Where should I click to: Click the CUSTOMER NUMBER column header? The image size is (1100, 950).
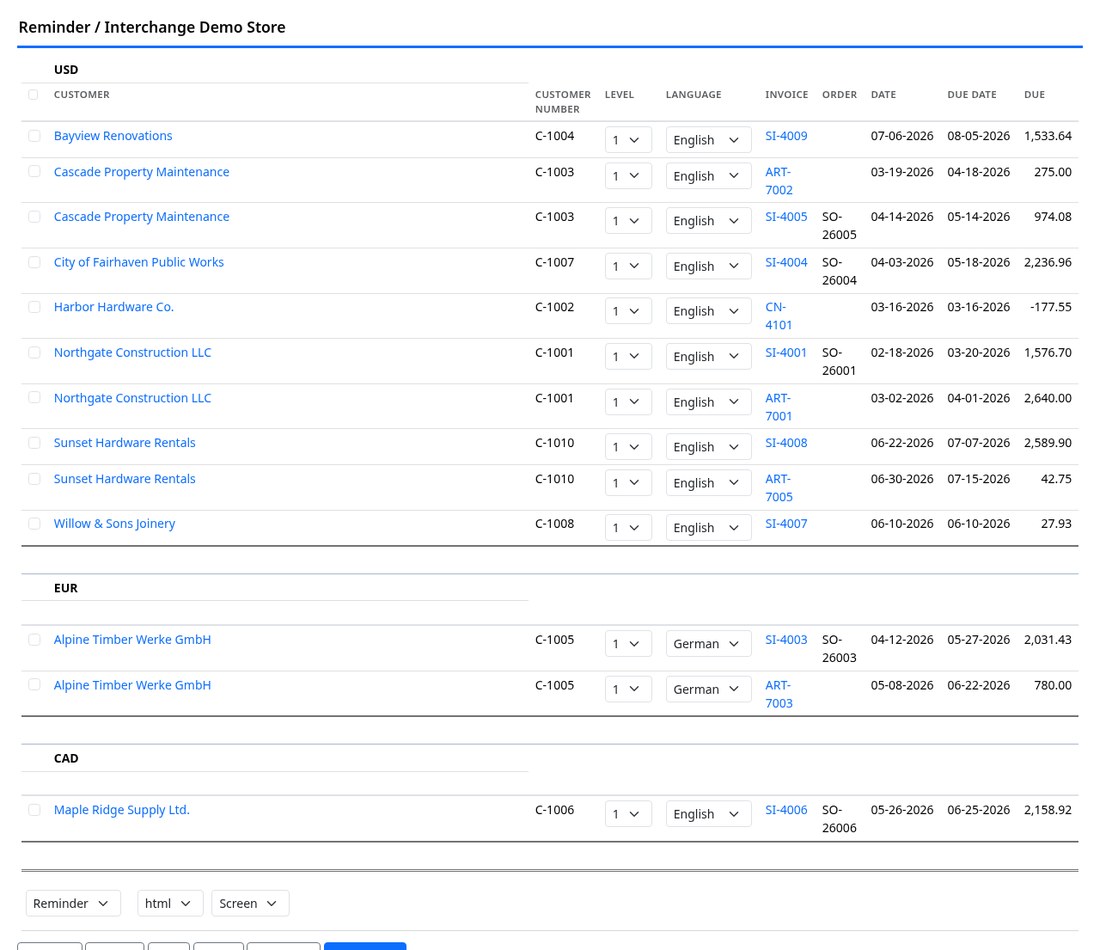point(563,102)
